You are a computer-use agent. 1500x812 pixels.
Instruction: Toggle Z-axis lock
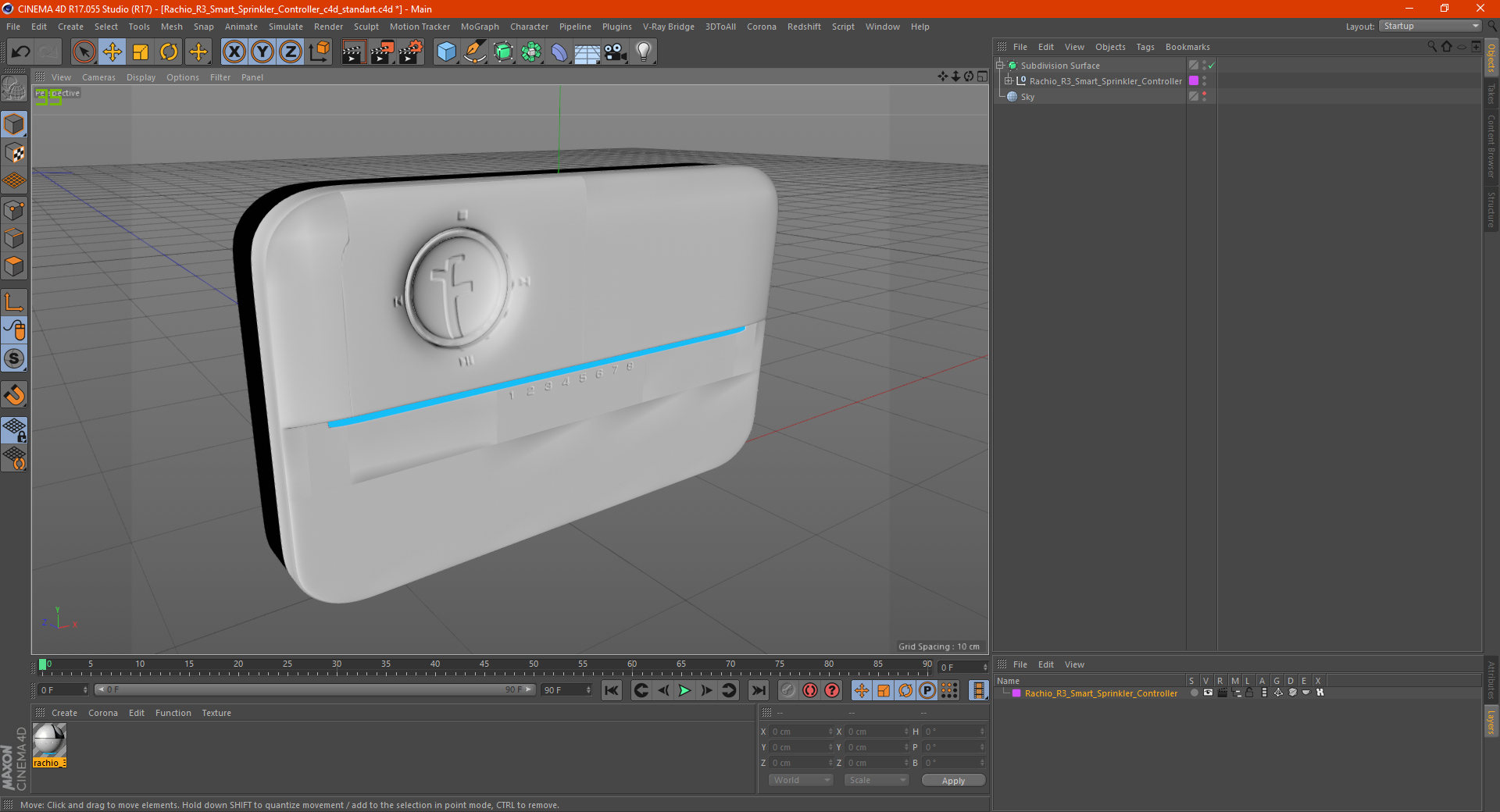(291, 52)
